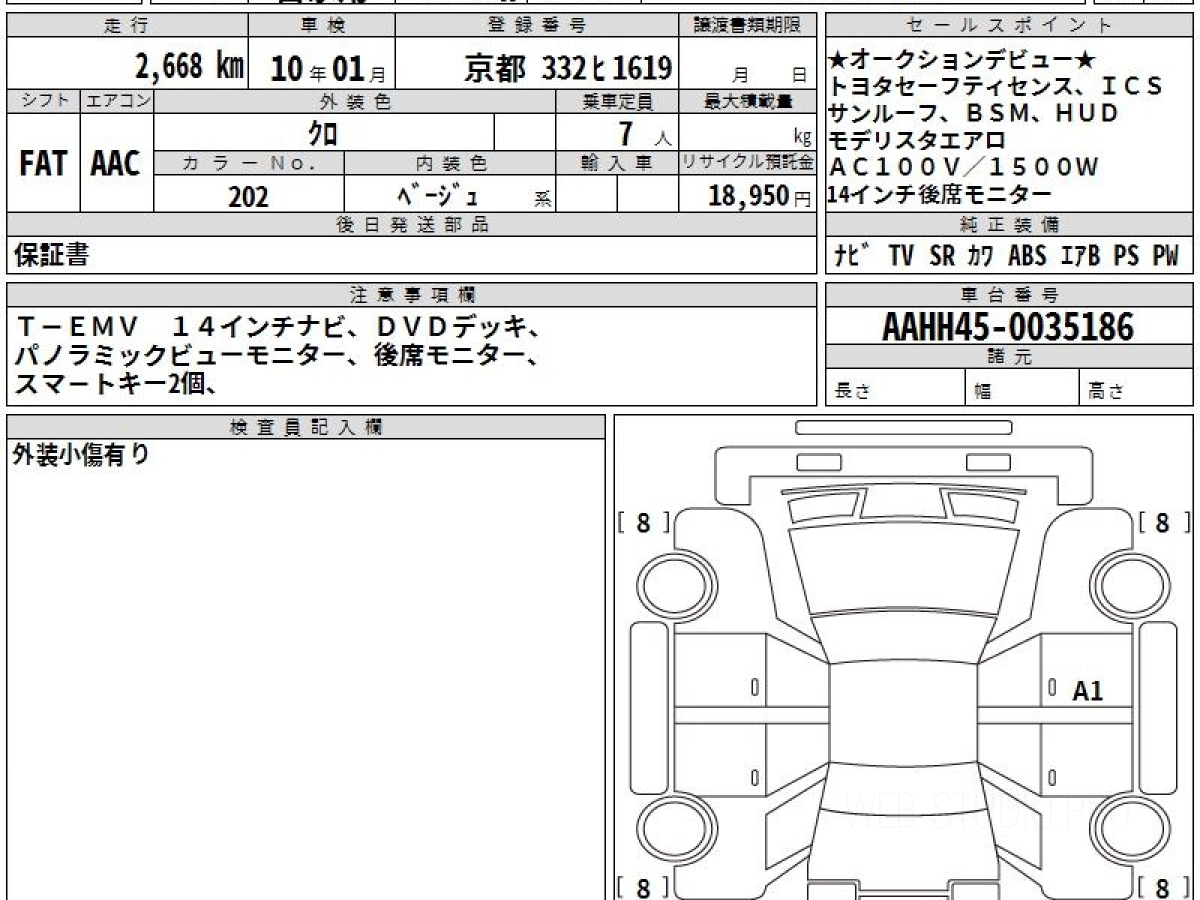Click the 輸入車 header

pyautogui.click(x=617, y=163)
